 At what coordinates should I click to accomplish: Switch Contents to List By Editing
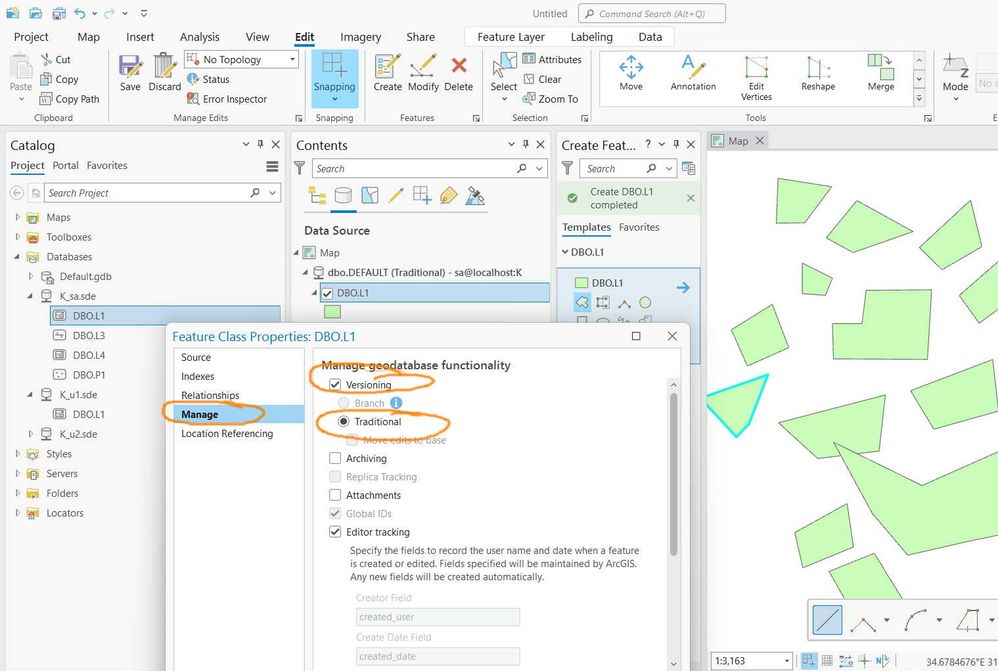[396, 195]
